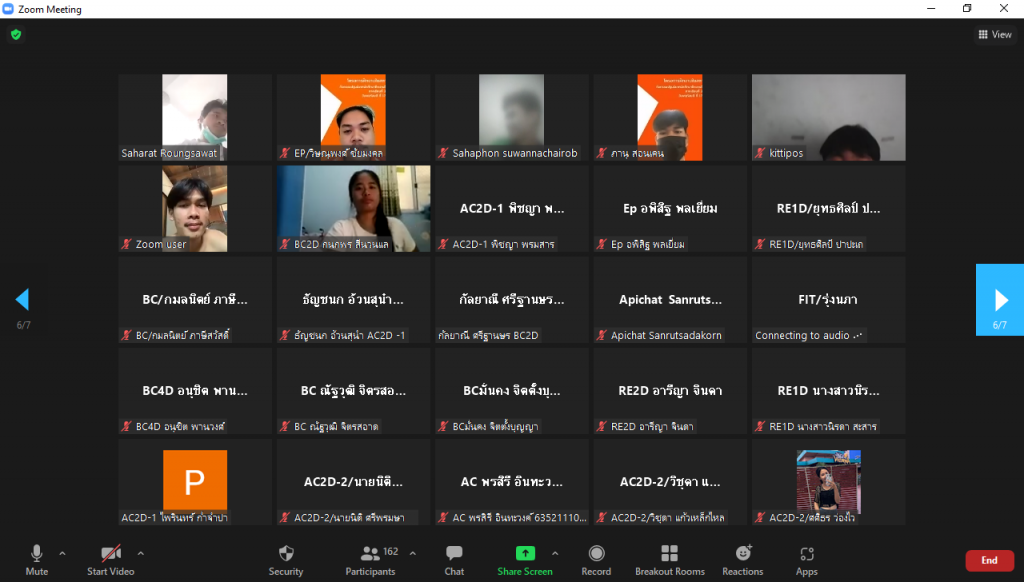The height and width of the screenshot is (582, 1024).
Task: Open the Apps panel
Action: click(807, 559)
